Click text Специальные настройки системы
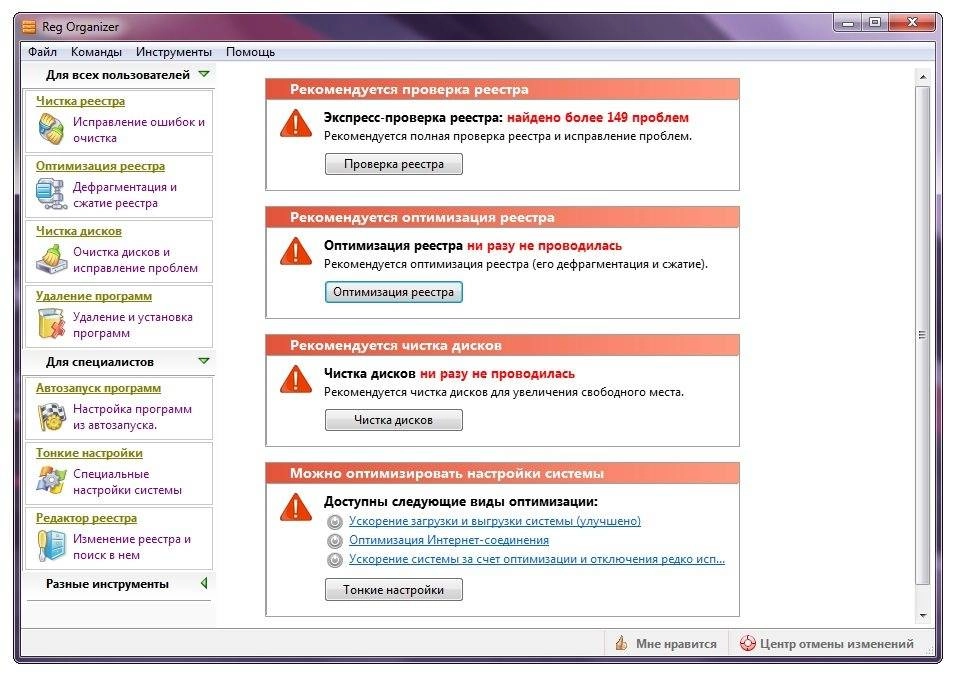960x683 pixels. [x=127, y=482]
